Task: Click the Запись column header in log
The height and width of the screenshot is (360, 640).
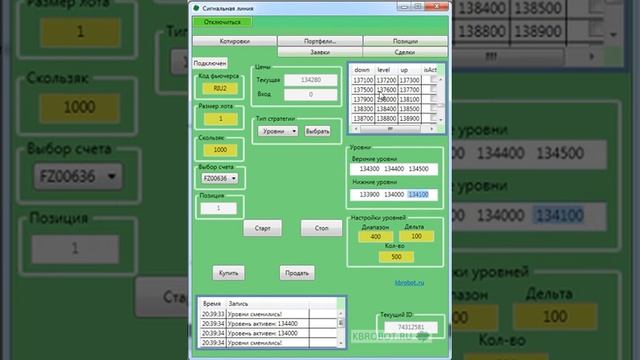Action: point(267,304)
